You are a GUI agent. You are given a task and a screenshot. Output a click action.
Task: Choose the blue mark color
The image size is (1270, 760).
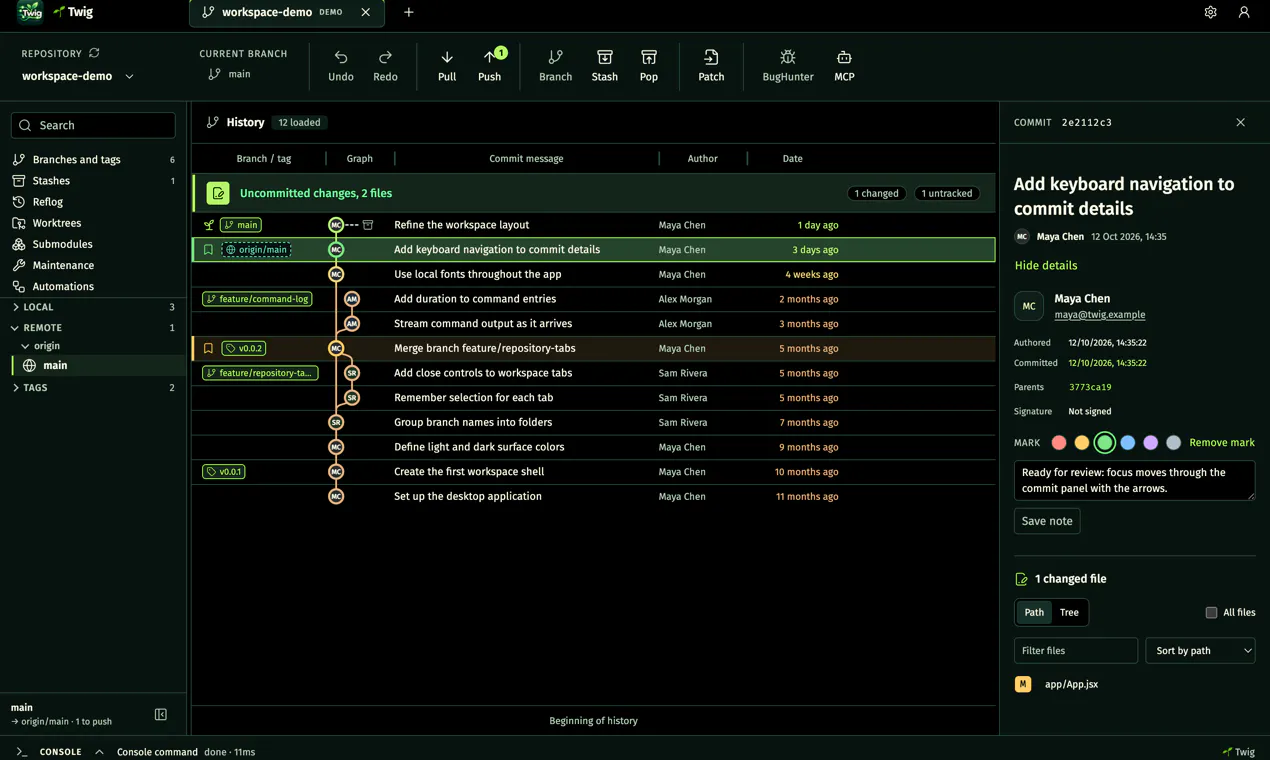(x=1128, y=442)
